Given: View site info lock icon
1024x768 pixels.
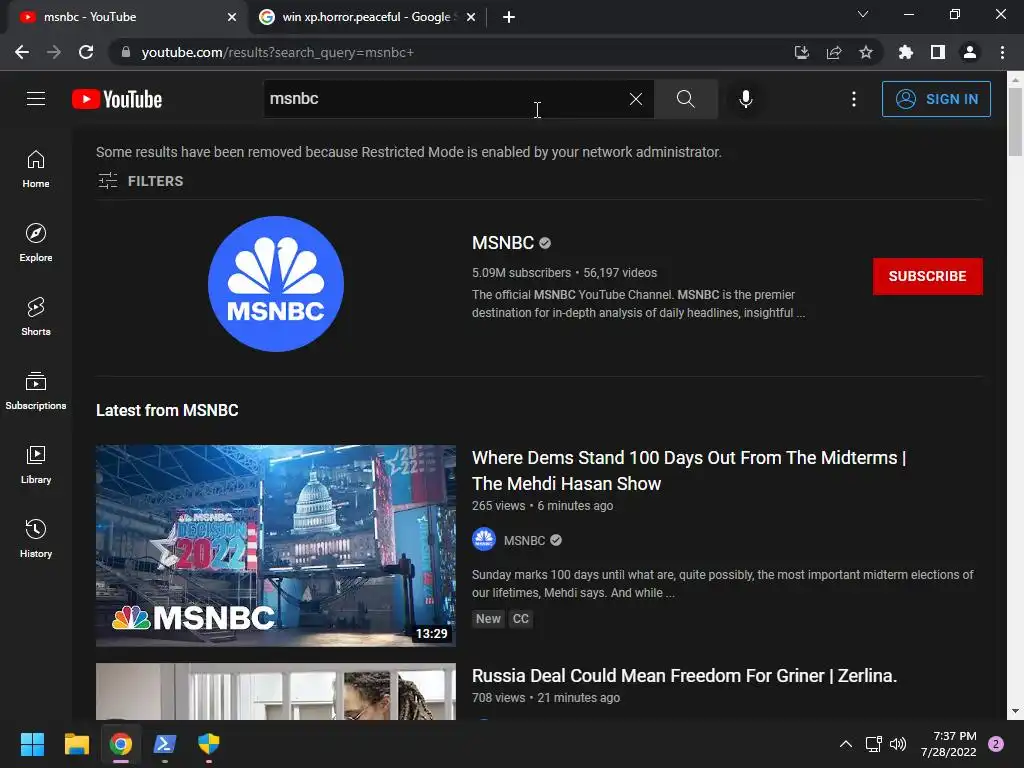Looking at the screenshot, I should pos(126,52).
